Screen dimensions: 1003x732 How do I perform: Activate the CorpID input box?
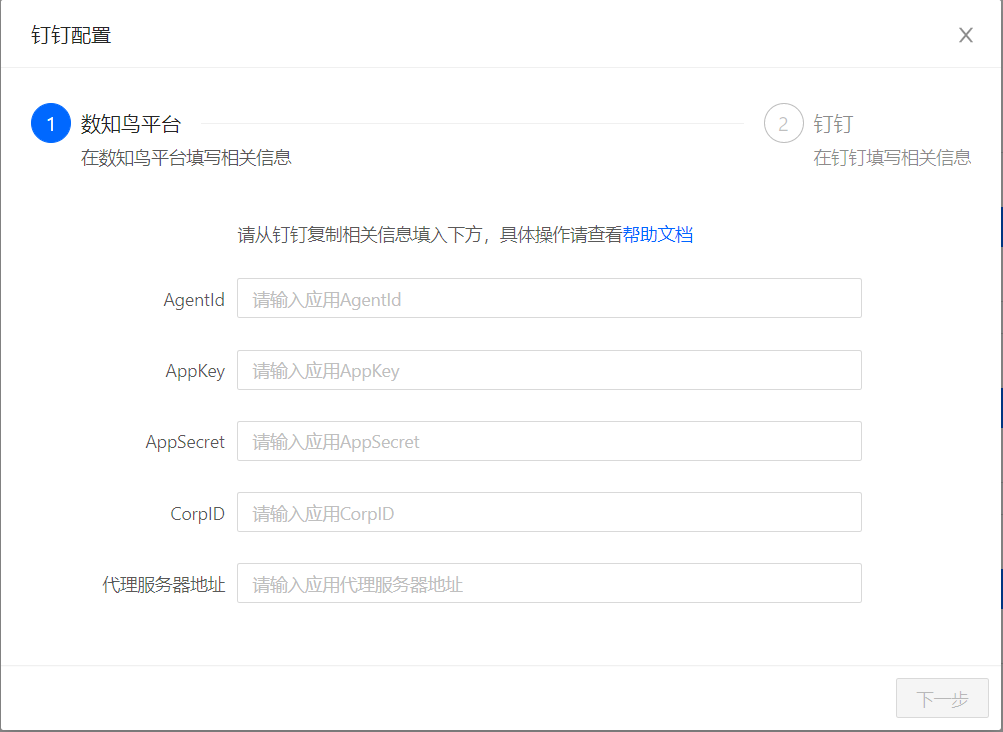[x=549, y=512]
